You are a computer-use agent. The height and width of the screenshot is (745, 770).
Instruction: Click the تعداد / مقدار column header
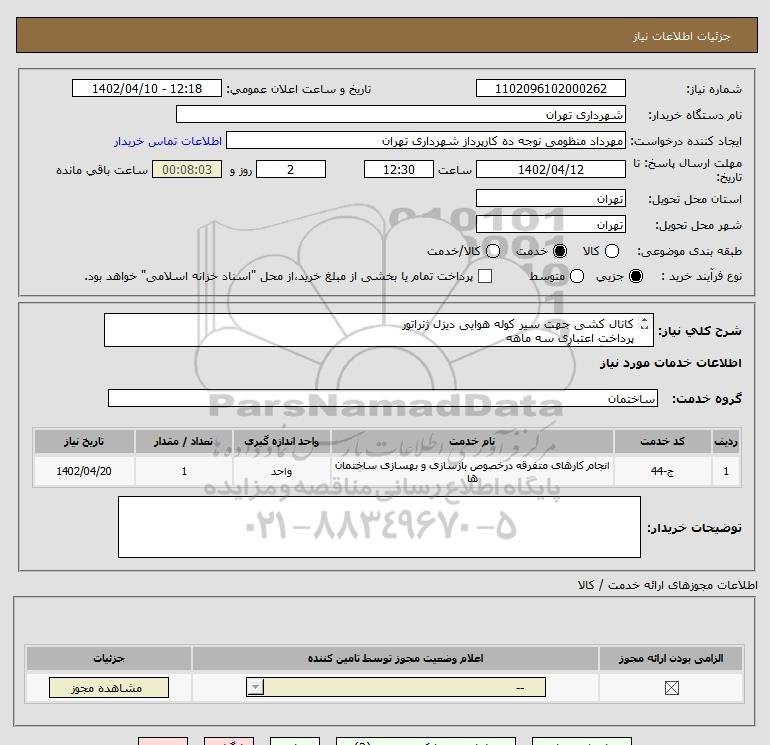point(184,441)
